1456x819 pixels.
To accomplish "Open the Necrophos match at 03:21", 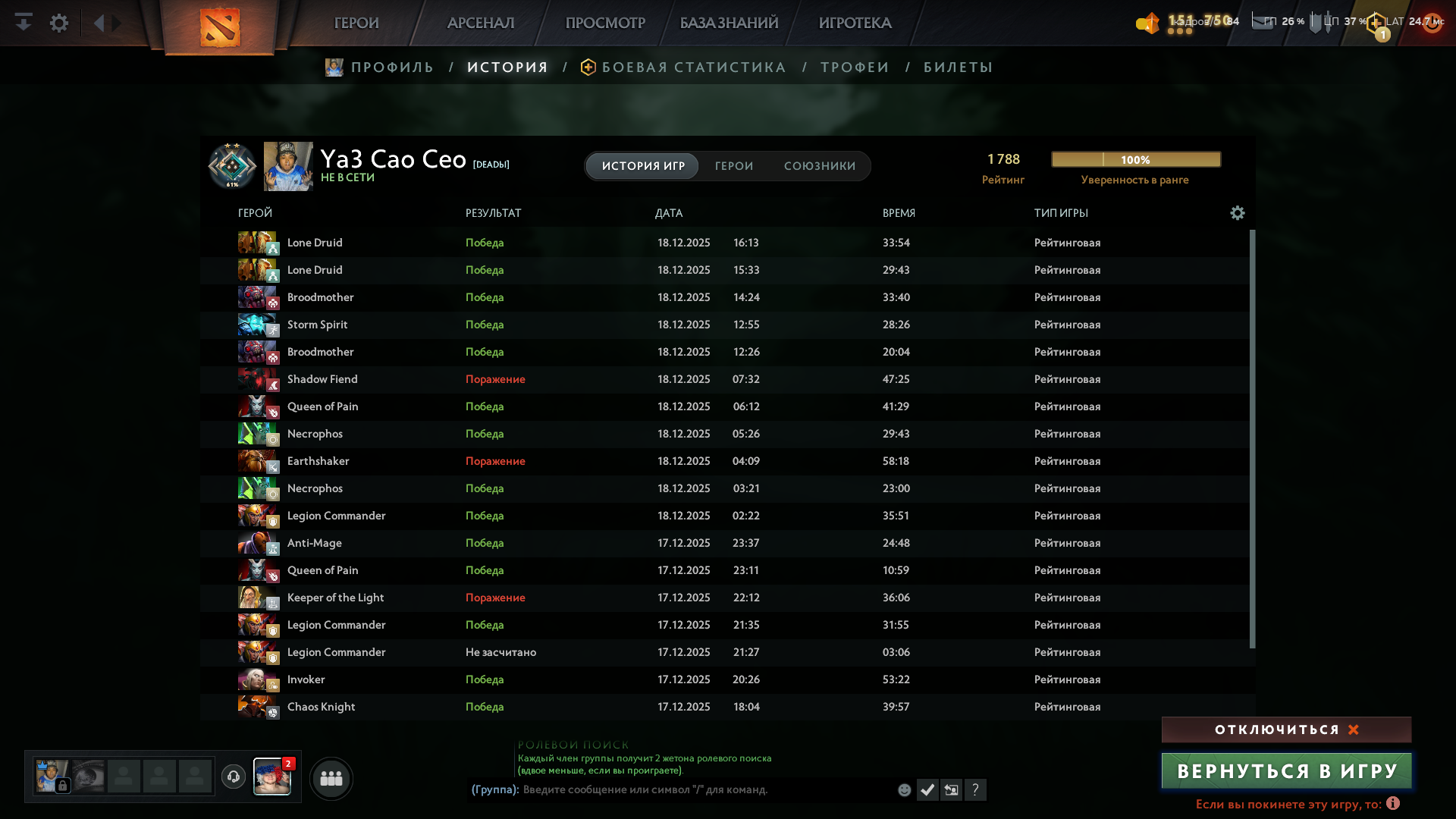I will coord(724,488).
